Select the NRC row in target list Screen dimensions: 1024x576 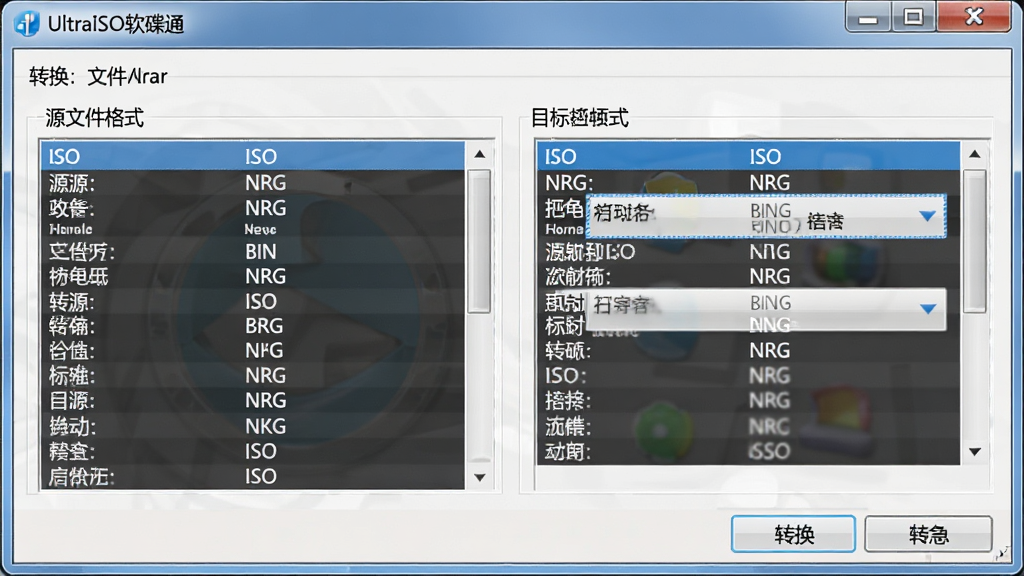pos(748,426)
